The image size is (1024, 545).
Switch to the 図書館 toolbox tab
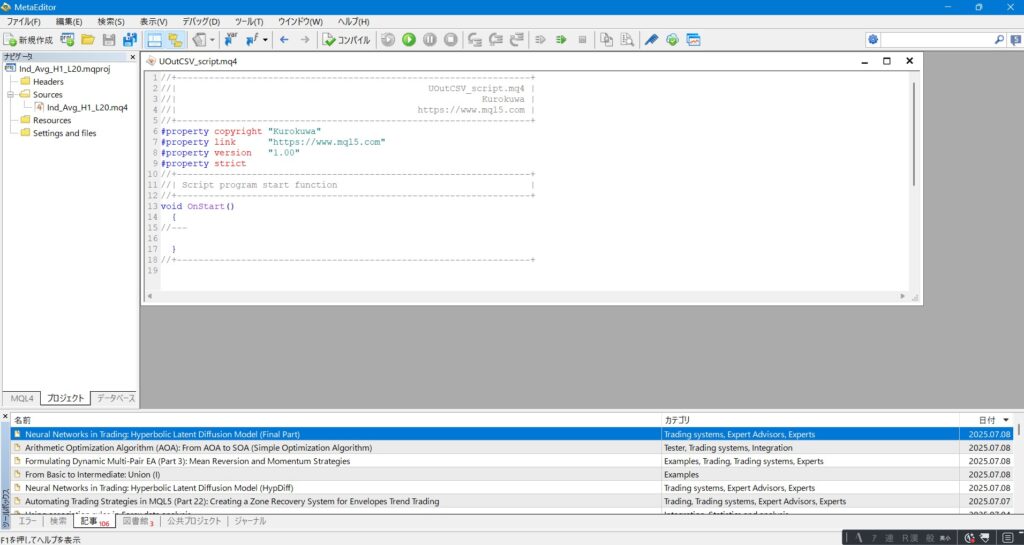click(x=138, y=521)
